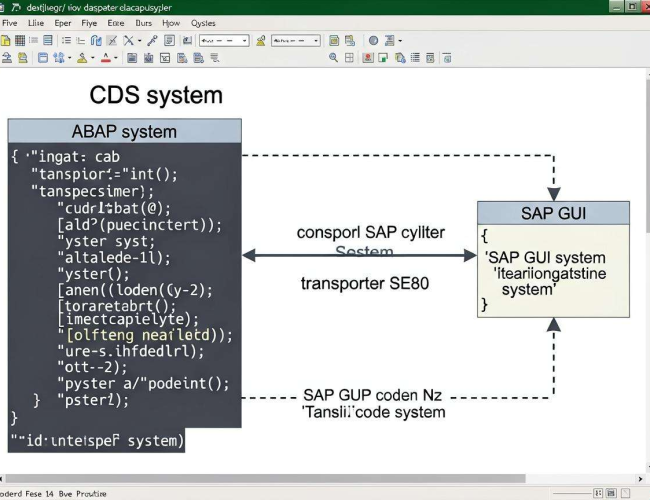This screenshot has height=500, width=650.
Task: Click the status bar zoom slider
Action: click(572, 493)
